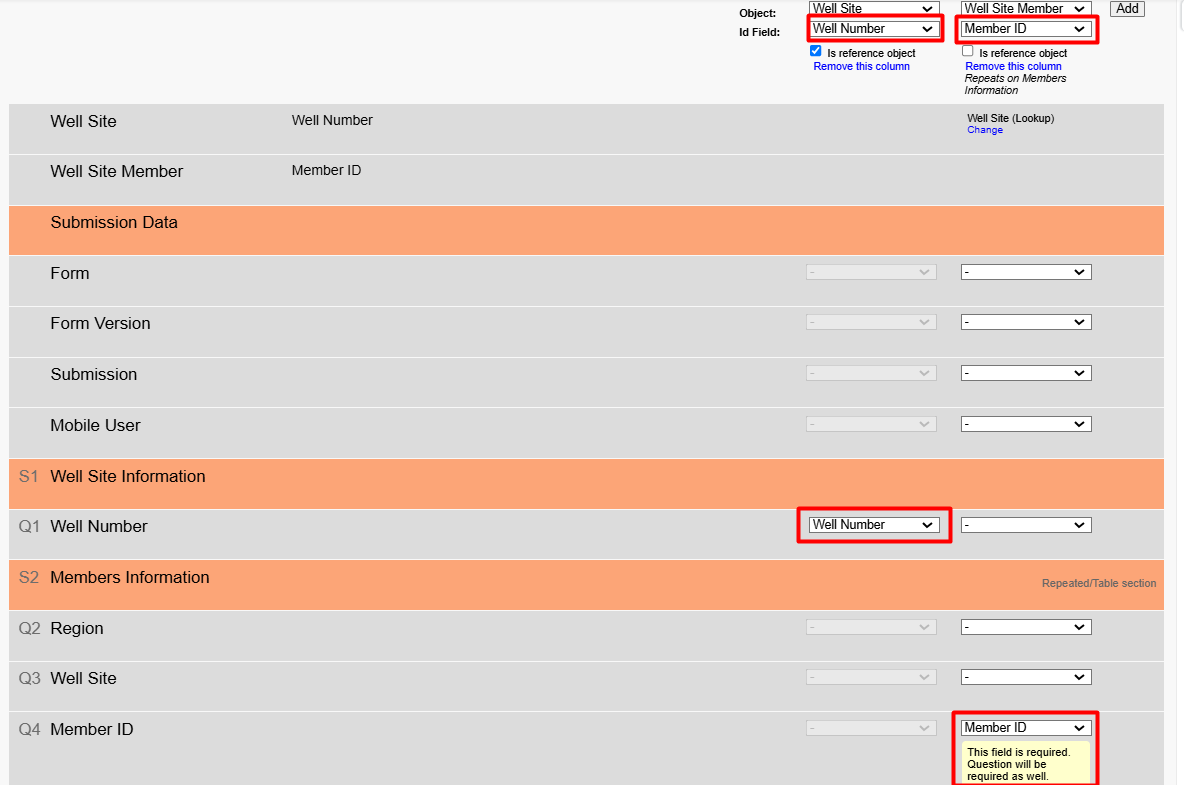Open Q4 dropdown set to Member ID
The width and height of the screenshot is (1184, 785).
tap(1025, 728)
